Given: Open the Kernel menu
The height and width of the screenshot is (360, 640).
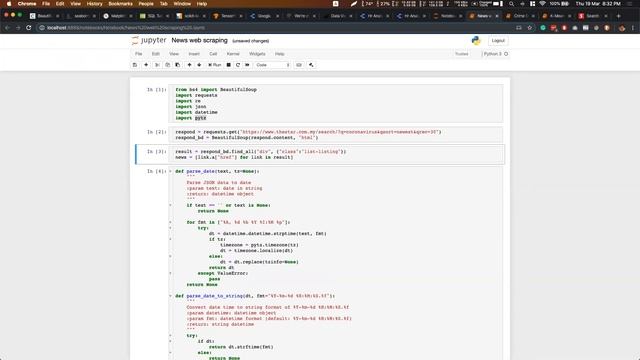Looking at the screenshot, I should (x=233, y=54).
